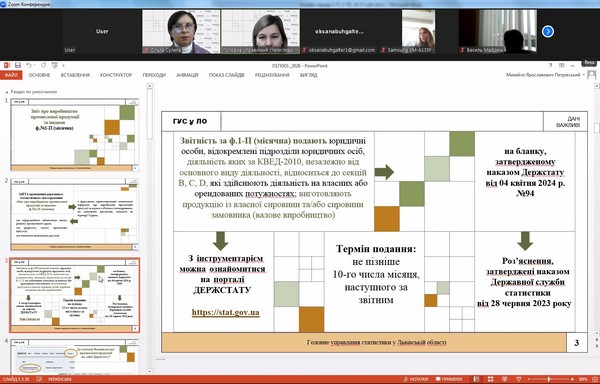Switch to Normal view icon in status bar
Viewport: 600px width, 384px height.
coord(476,379)
